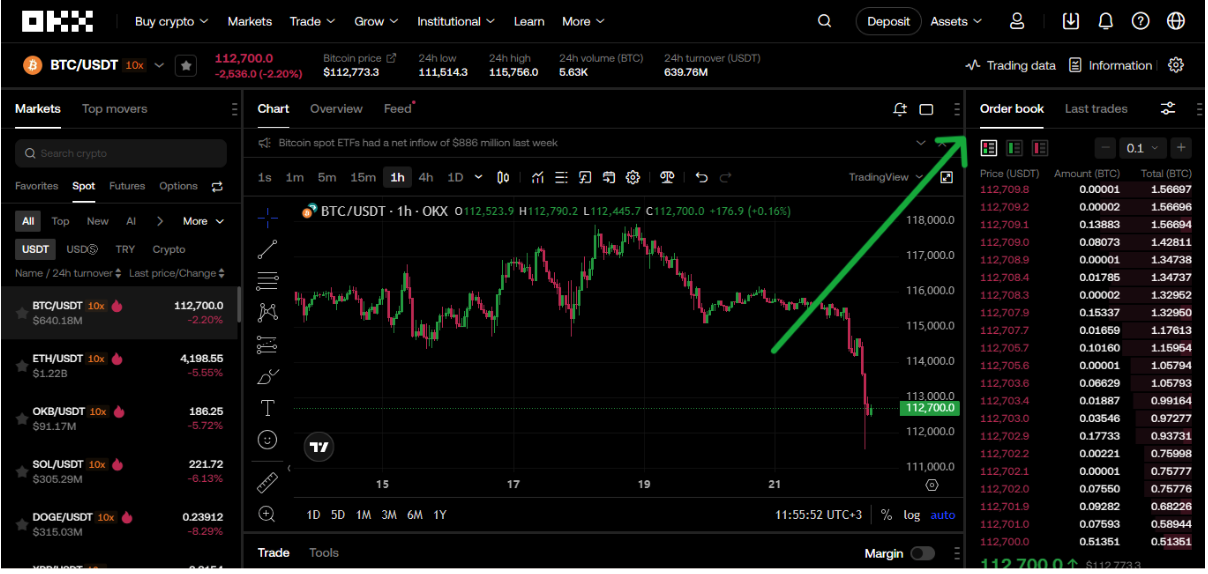
Task: Toggle the Margin switch
Action: [x=922, y=553]
